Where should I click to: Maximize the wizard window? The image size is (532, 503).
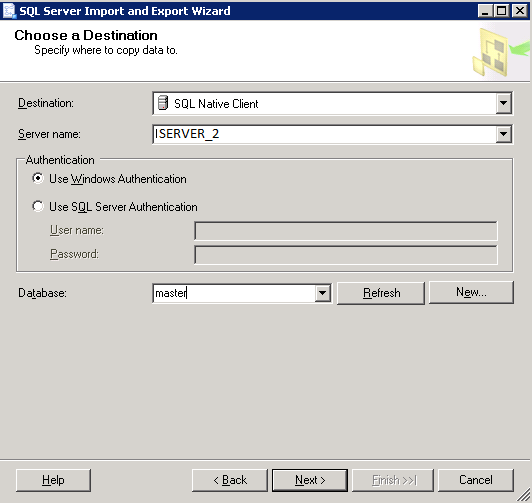coord(501,11)
